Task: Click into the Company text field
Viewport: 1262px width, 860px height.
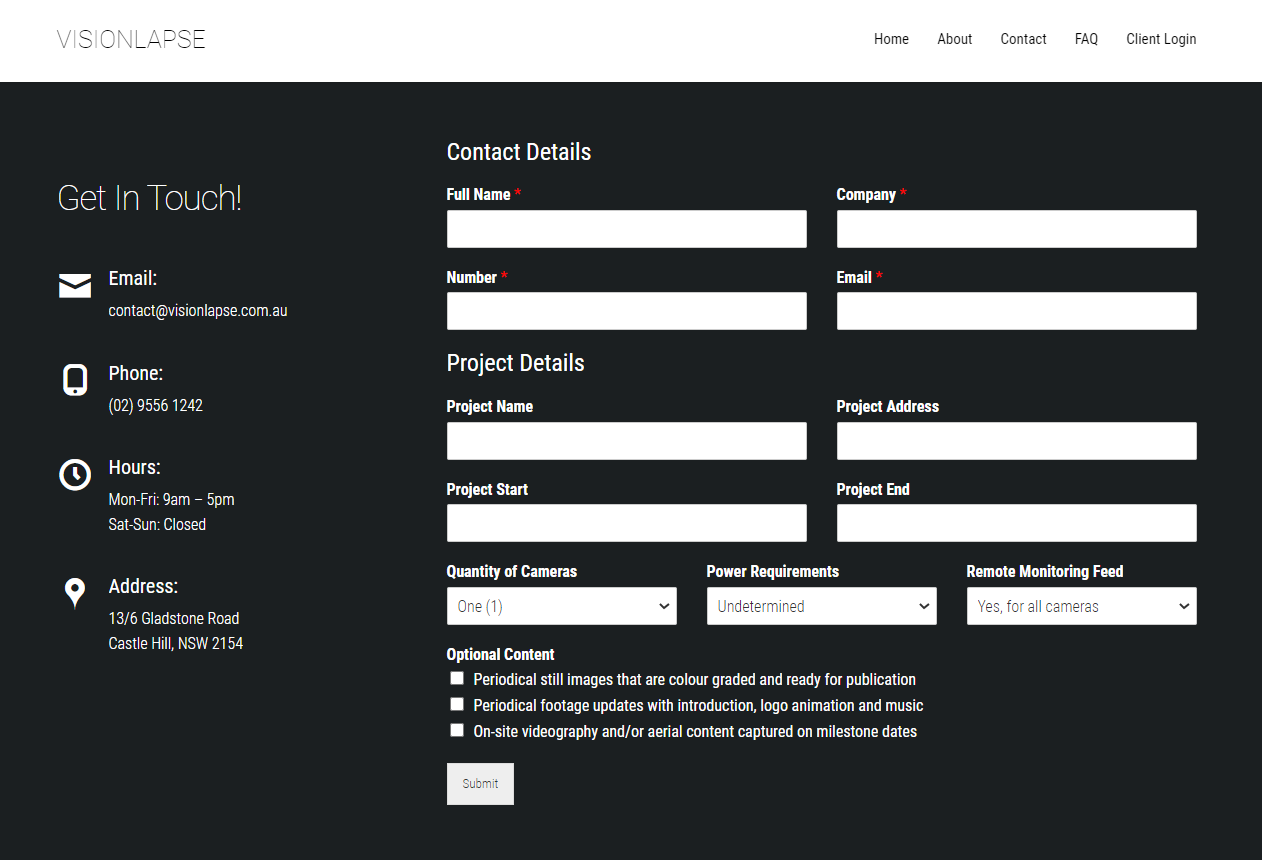Action: pyautogui.click(x=1016, y=229)
